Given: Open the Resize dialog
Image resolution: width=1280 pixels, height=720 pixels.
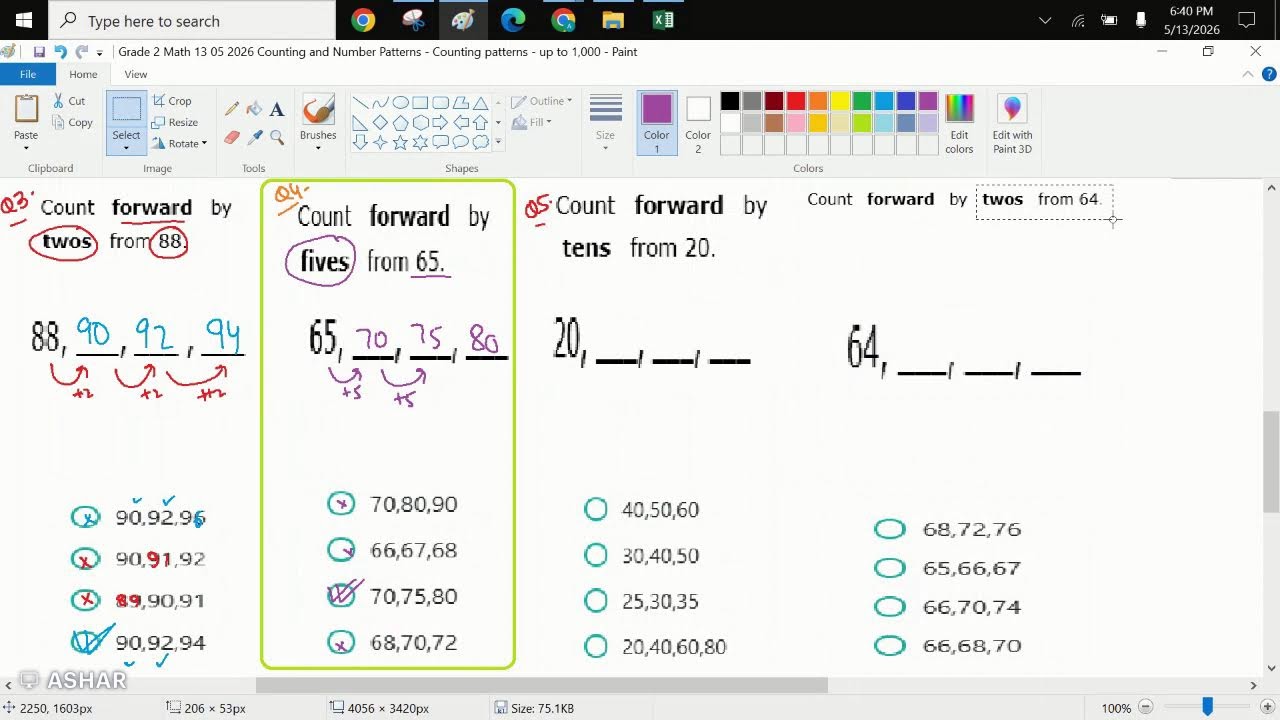Looking at the screenshot, I should coord(175,122).
